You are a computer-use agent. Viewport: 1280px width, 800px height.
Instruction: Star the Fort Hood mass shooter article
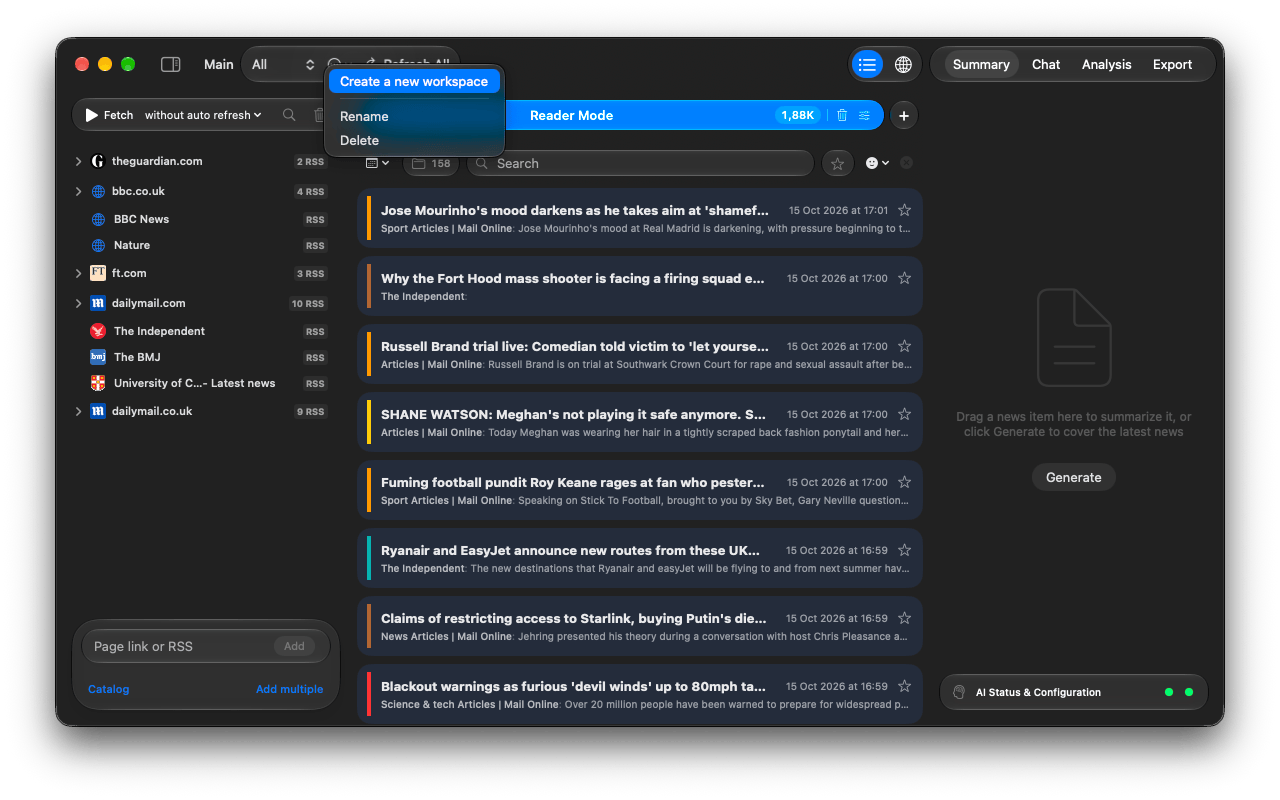click(x=904, y=278)
